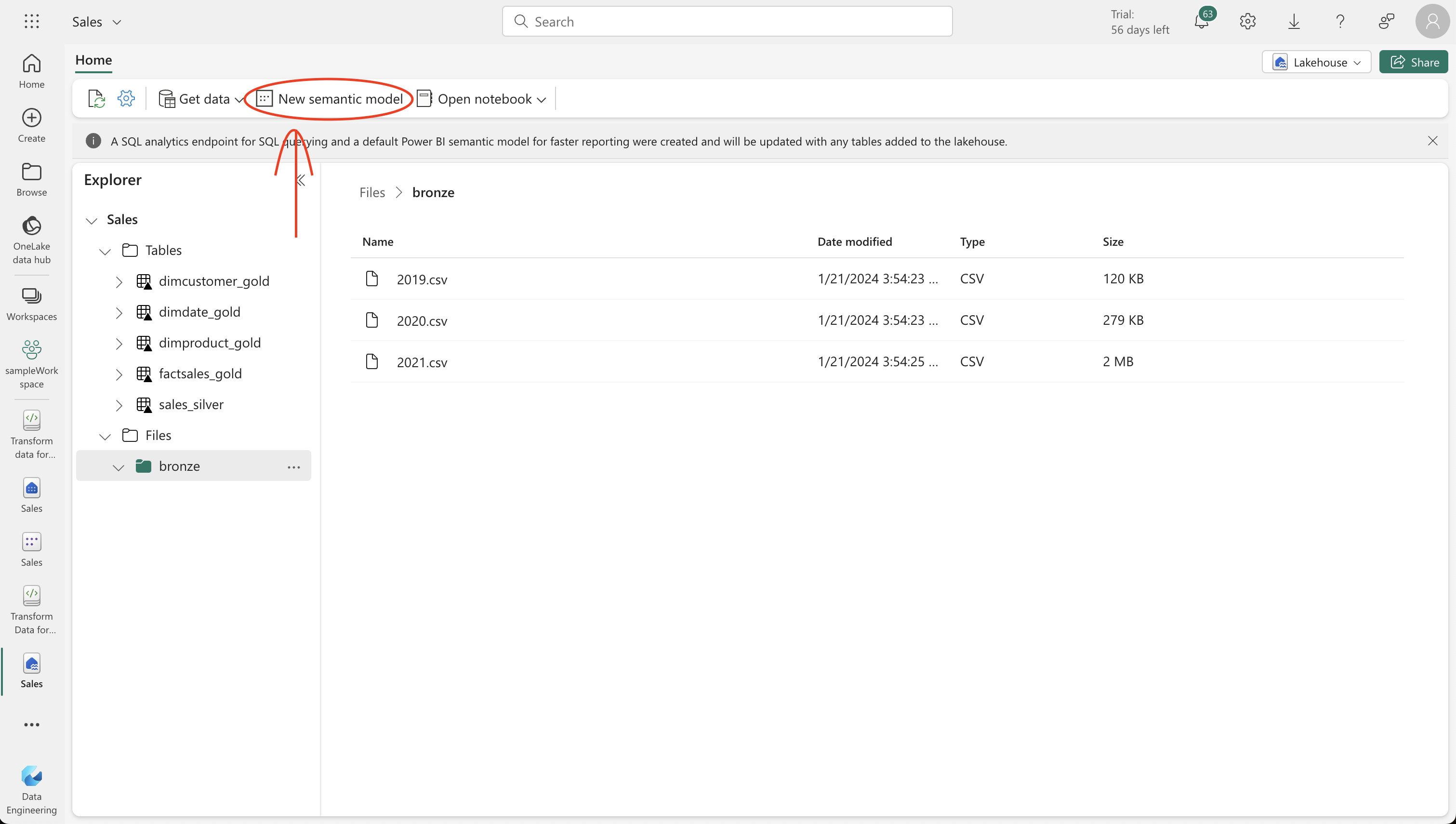
Task: Open the user account avatar
Action: pos(1432,22)
